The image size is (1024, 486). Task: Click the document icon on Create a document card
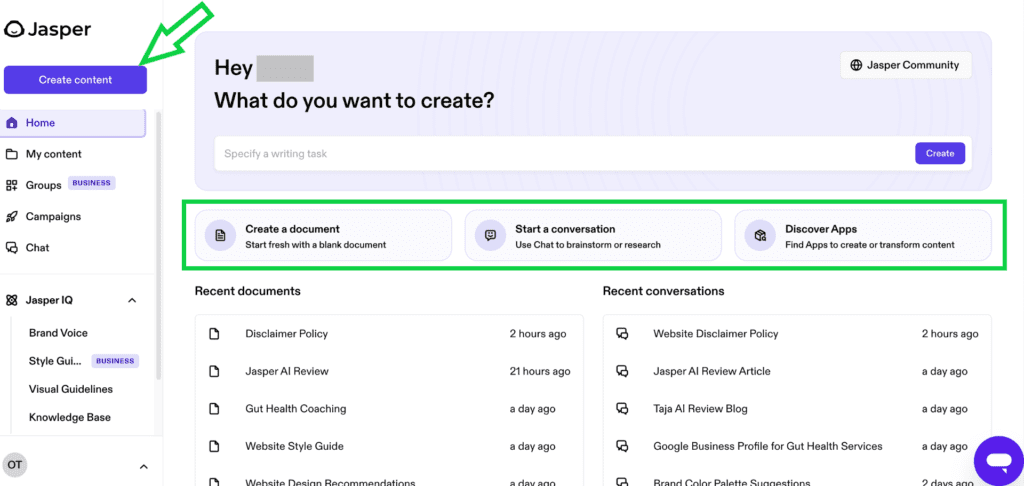click(x=221, y=236)
